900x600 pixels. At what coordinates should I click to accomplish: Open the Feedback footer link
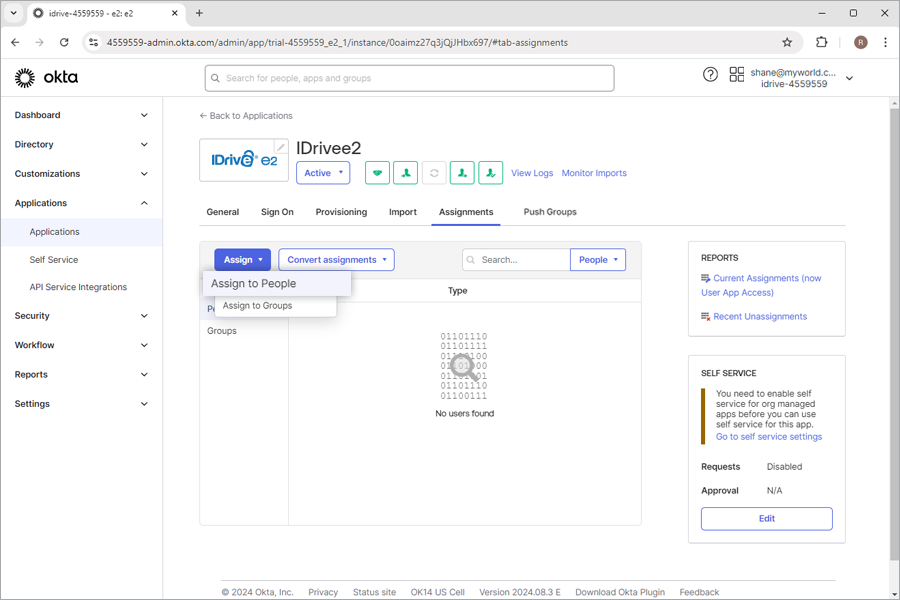coord(699,592)
